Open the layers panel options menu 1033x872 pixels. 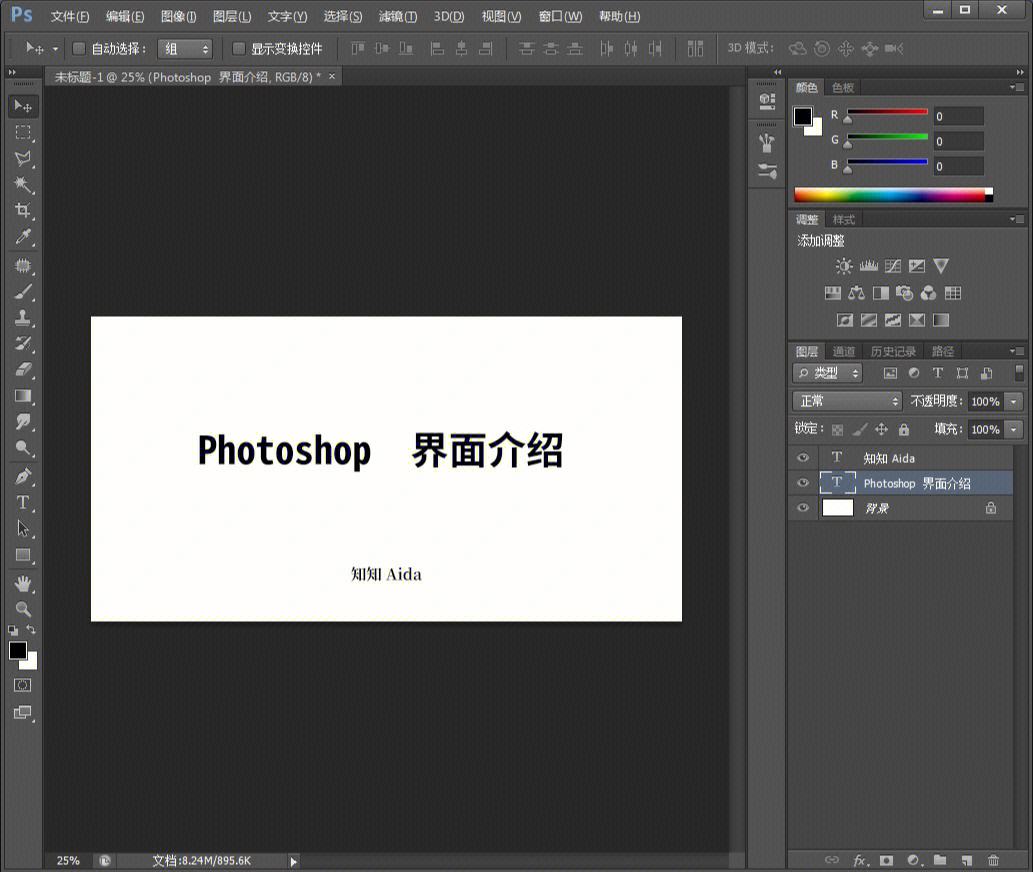click(x=1017, y=351)
